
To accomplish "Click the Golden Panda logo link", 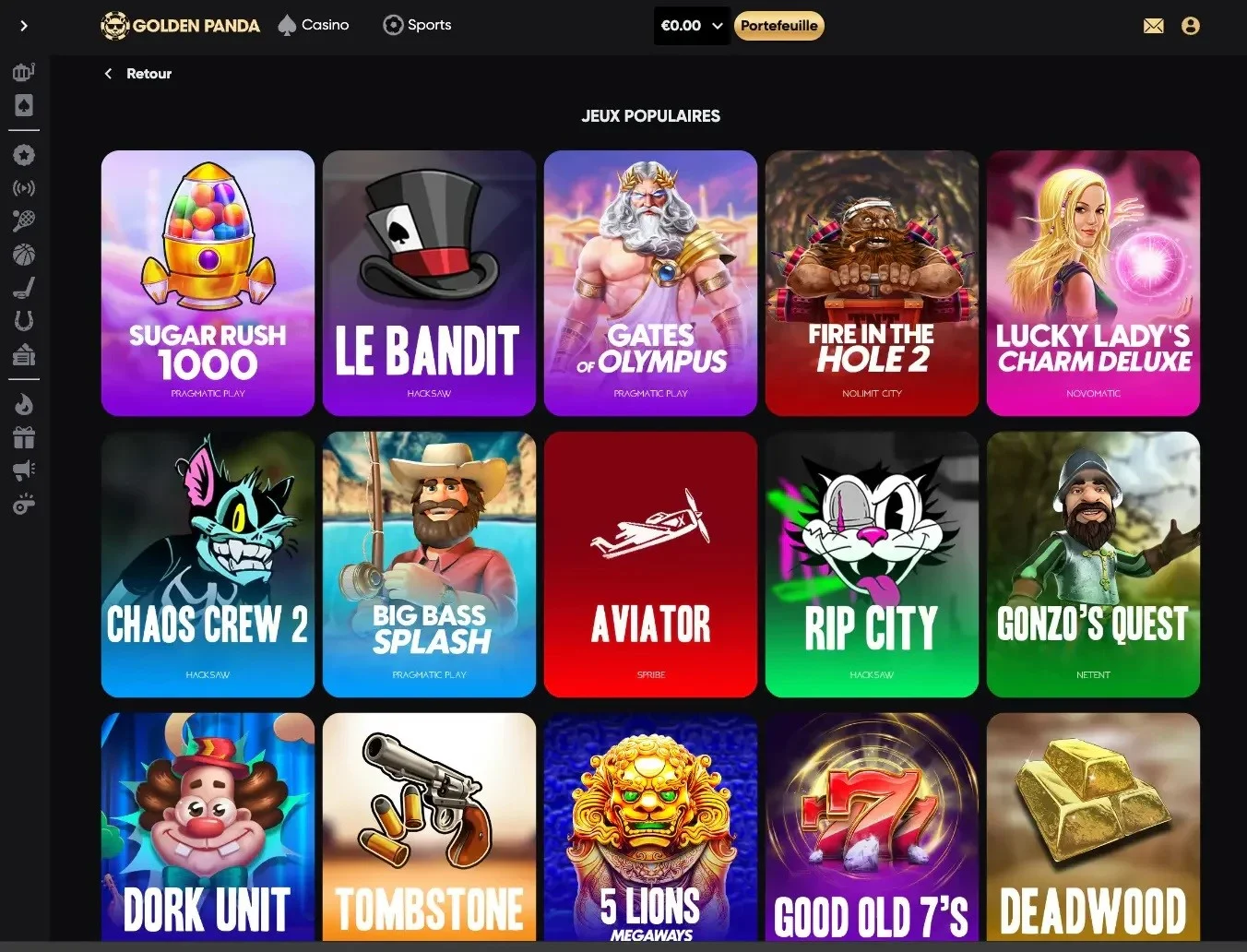I will click(x=181, y=26).
